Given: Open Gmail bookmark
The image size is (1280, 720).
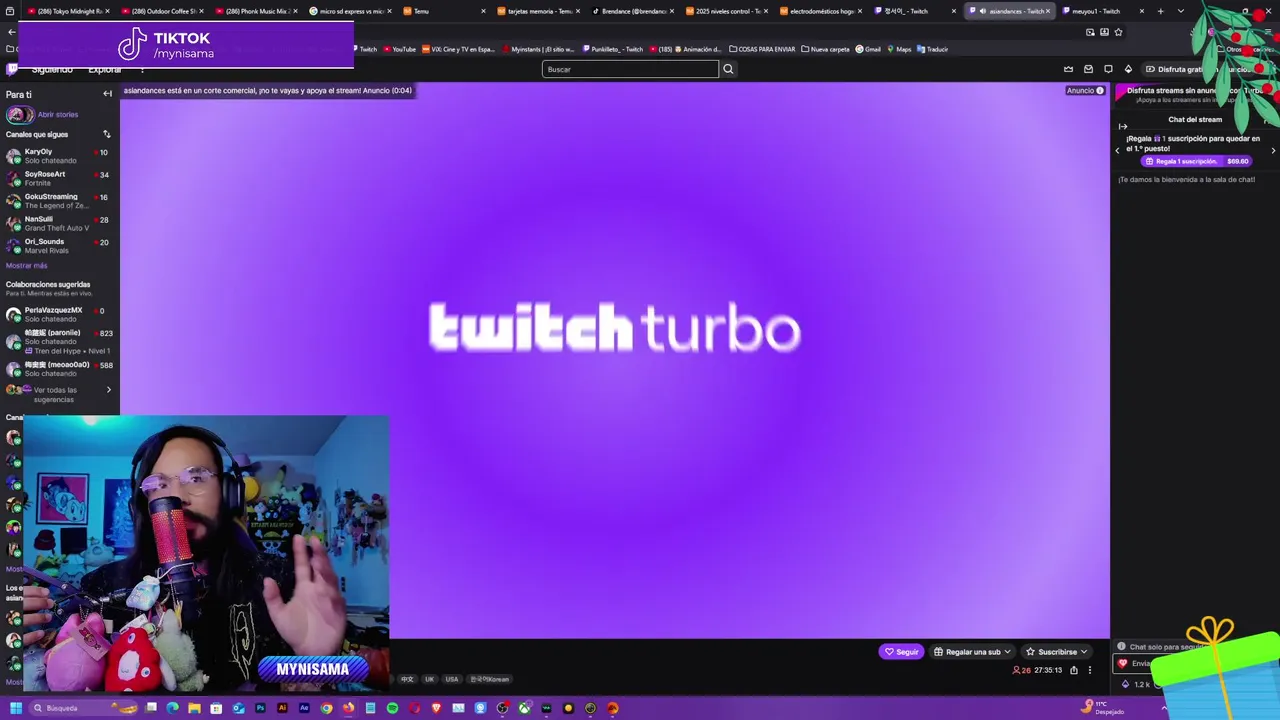Looking at the screenshot, I should [x=868, y=49].
